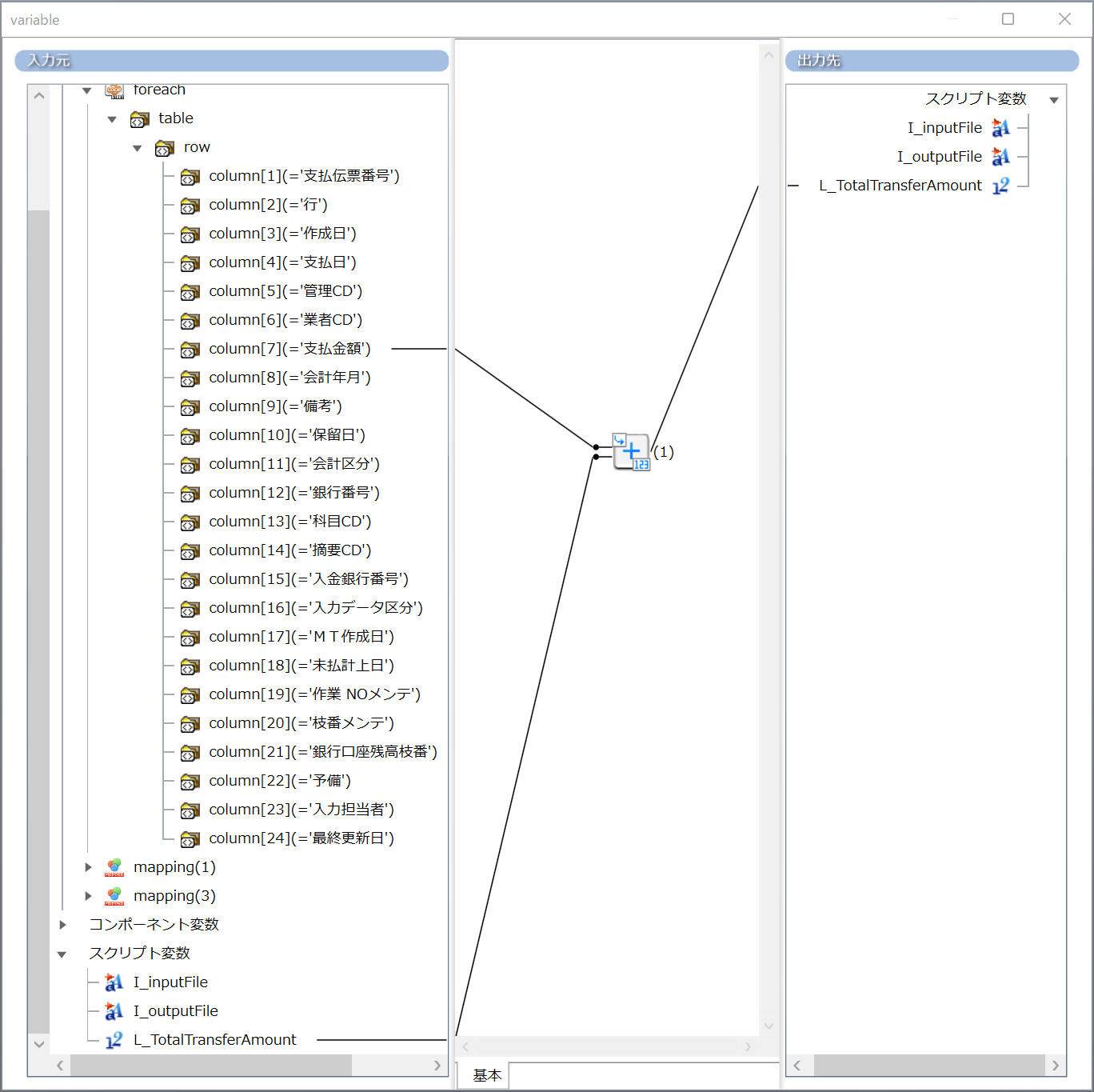Click the column[18] 未払計上日 icon
This screenshot has width=1094, height=1092.
tap(190, 666)
